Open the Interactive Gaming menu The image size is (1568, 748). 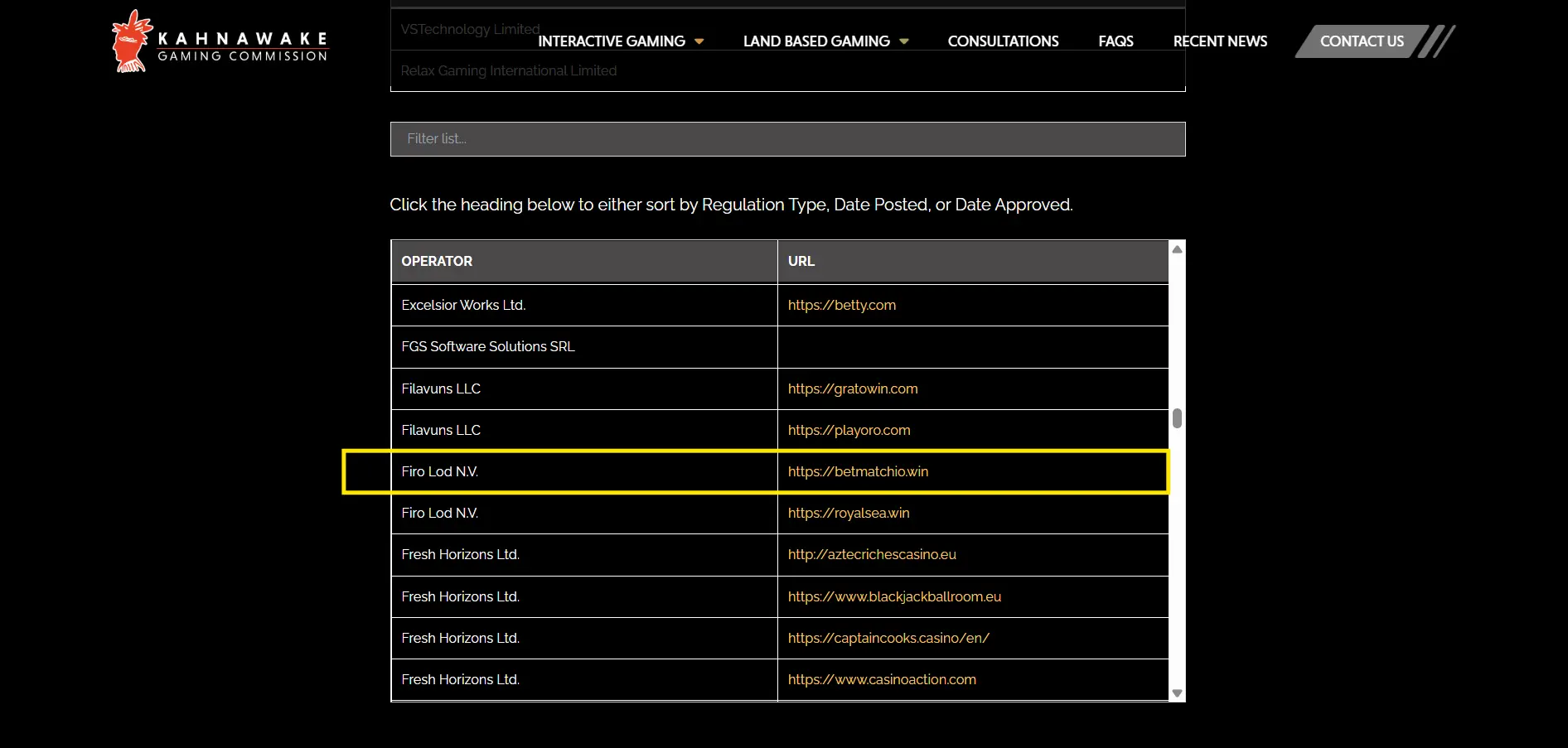pos(612,41)
